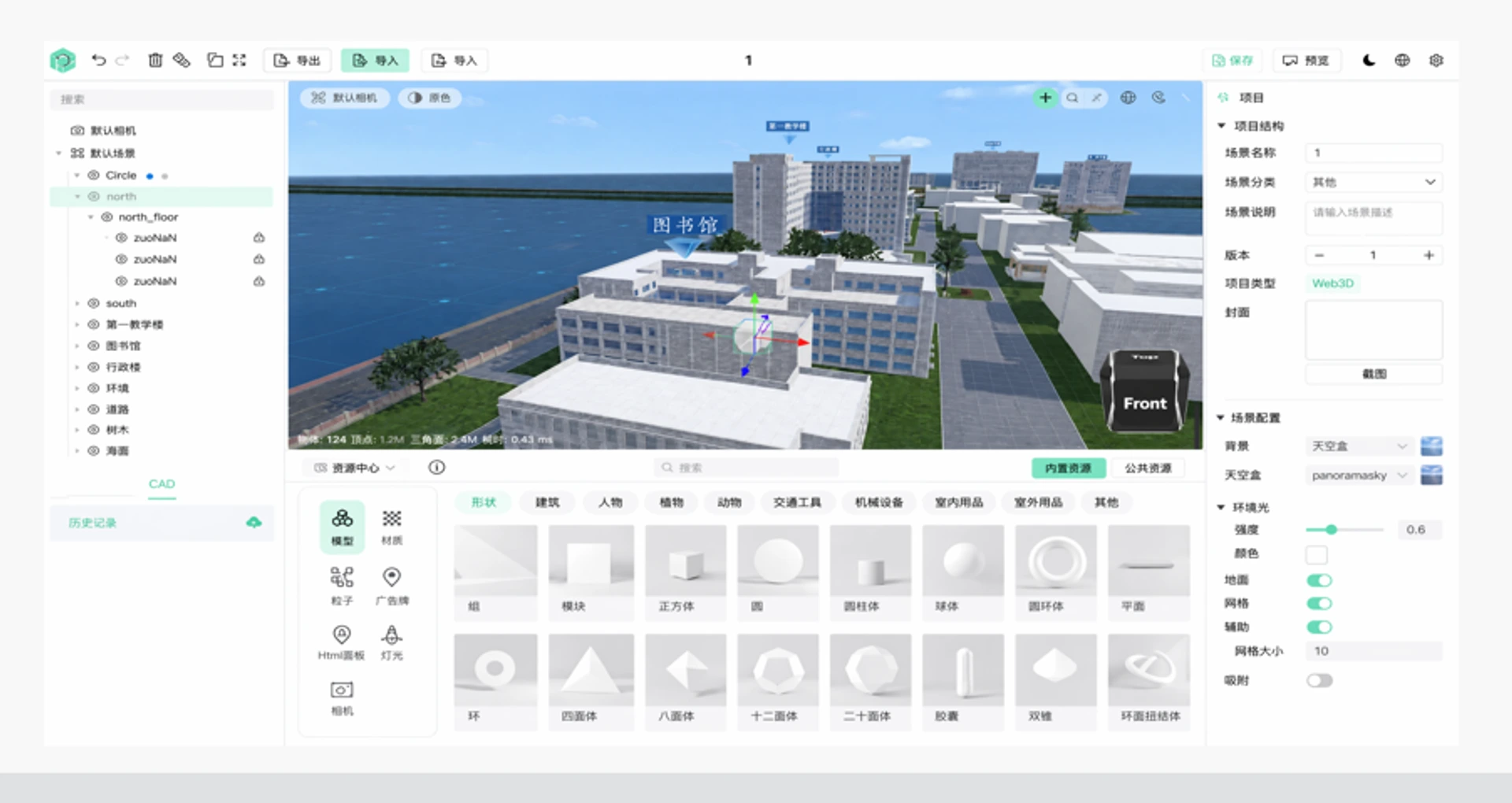Screen dimensions: 1512x803
Task: Click the cloud upload icon beside 历史记录
Action: point(254,523)
